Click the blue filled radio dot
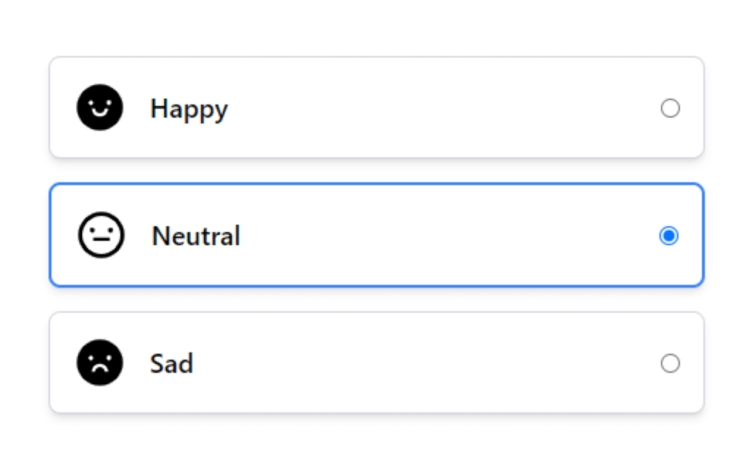This screenshot has width=750, height=469. (x=669, y=236)
